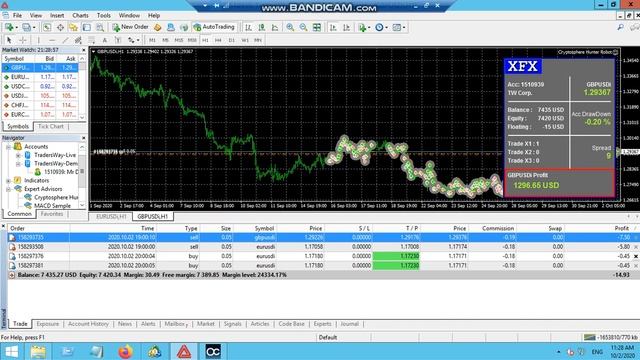640x360 pixels.
Task: Toggle the Chart Shift icon
Action: coord(347,27)
